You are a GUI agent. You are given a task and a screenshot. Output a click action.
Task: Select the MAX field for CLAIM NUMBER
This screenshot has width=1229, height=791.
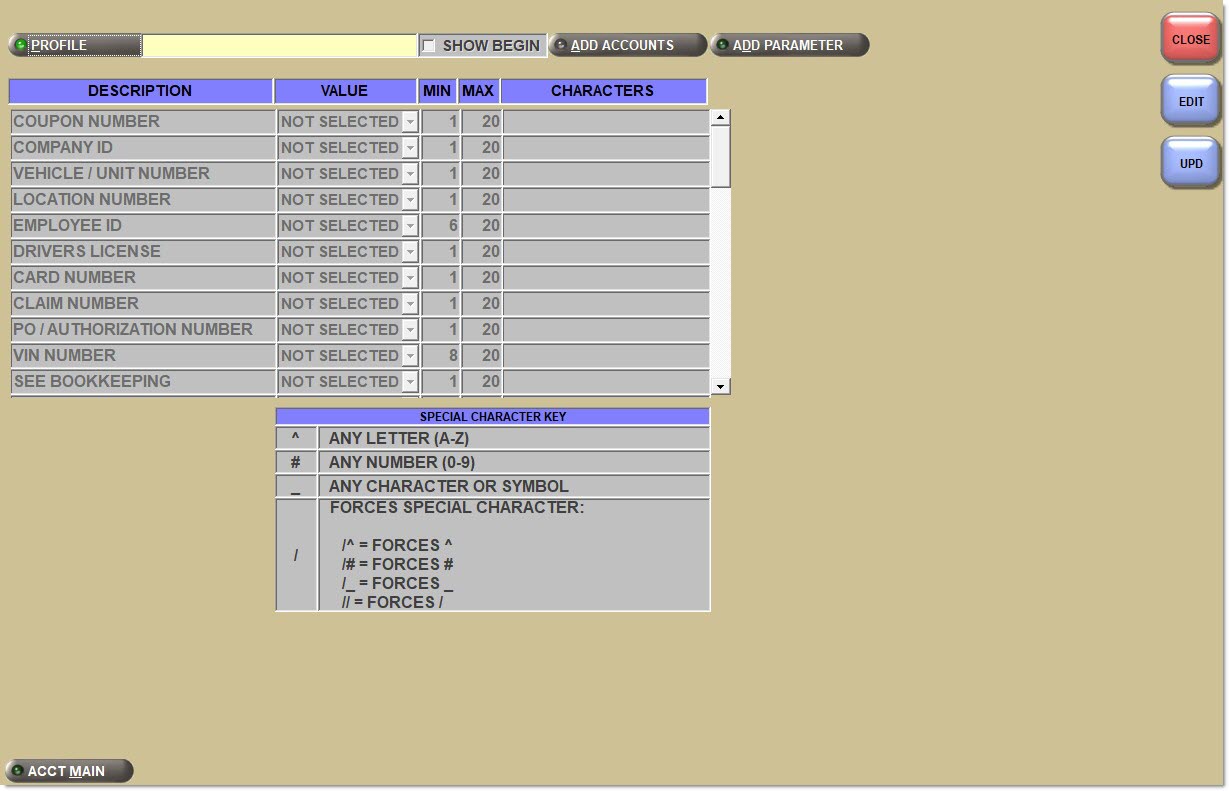tap(480, 304)
